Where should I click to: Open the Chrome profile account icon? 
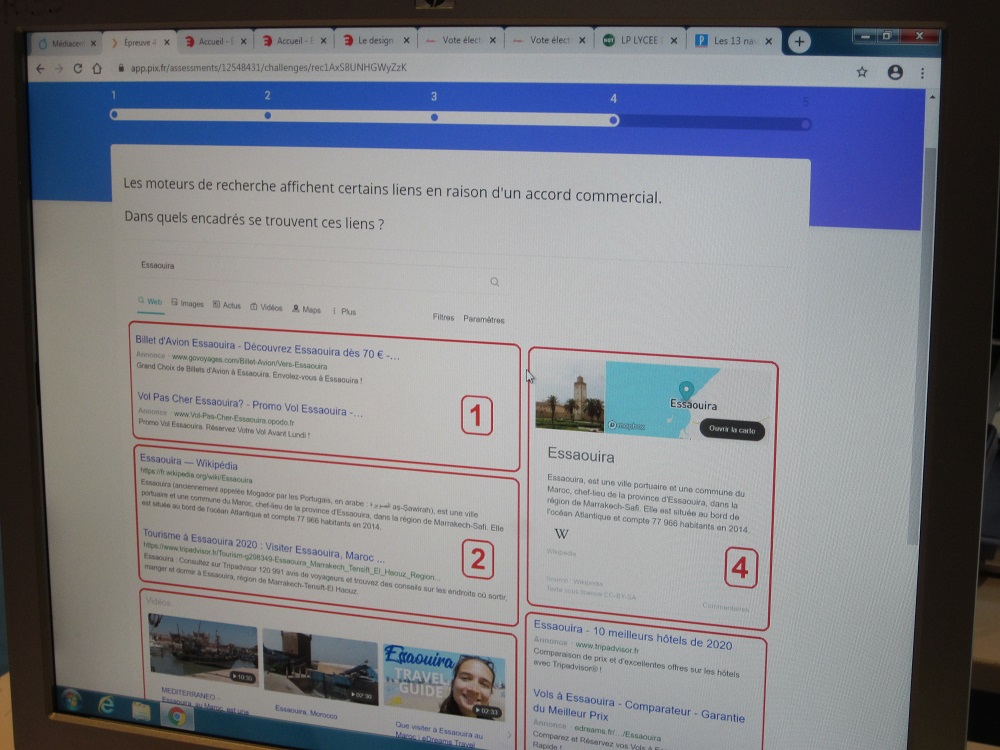pyautogui.click(x=895, y=73)
